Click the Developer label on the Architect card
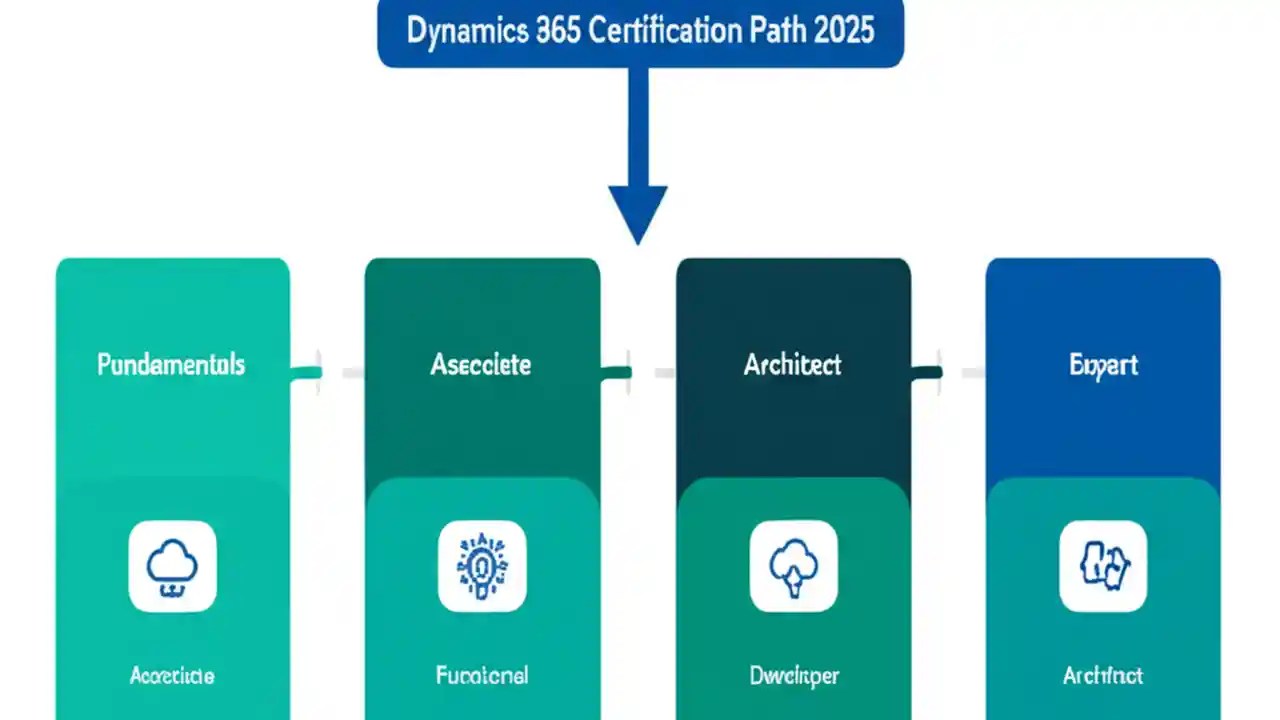 pyautogui.click(x=793, y=675)
